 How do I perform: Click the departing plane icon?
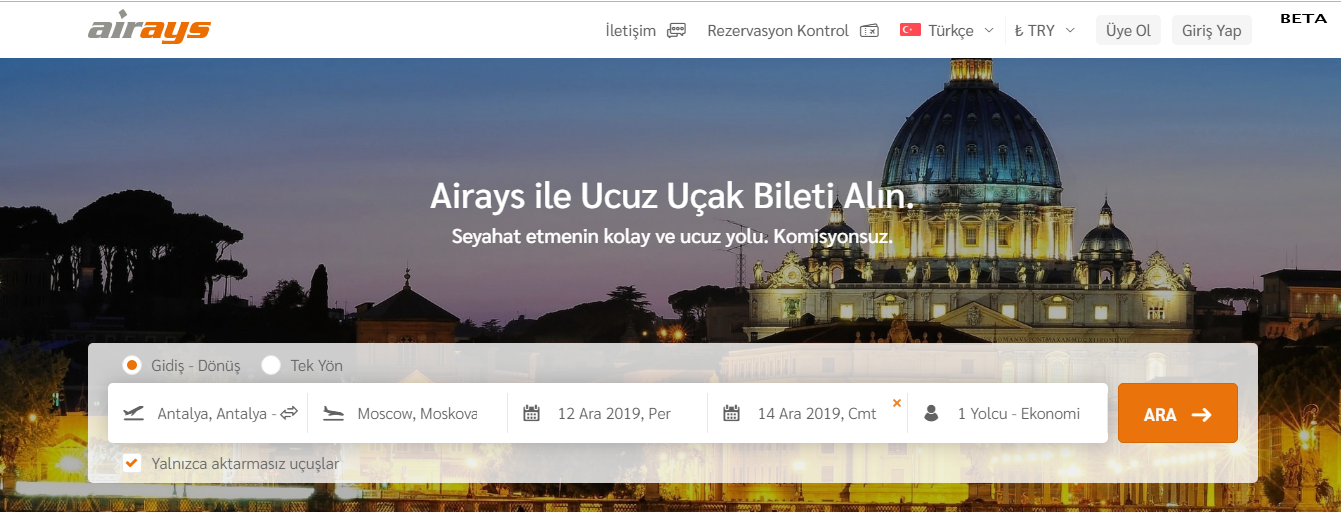tap(134, 413)
